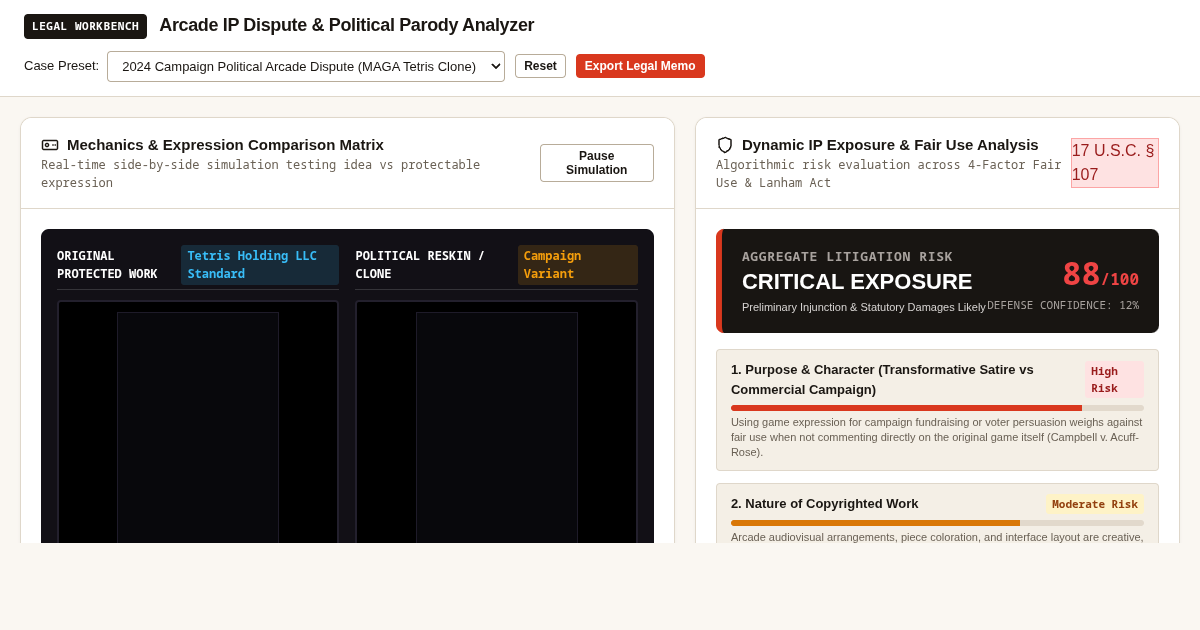The image size is (1200, 630).
Task: Click ORIGINAL PROTECTED WORK label
Action: (107, 265)
